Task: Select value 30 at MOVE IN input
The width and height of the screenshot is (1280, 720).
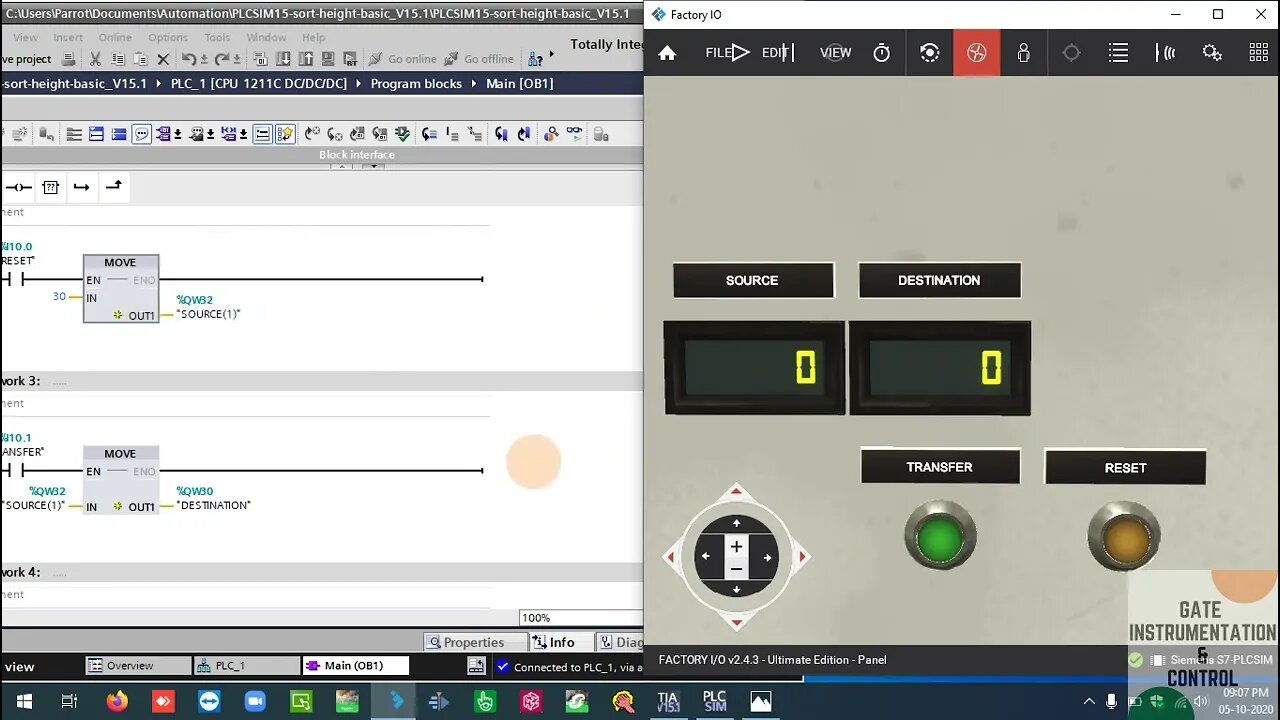Action: pos(59,296)
